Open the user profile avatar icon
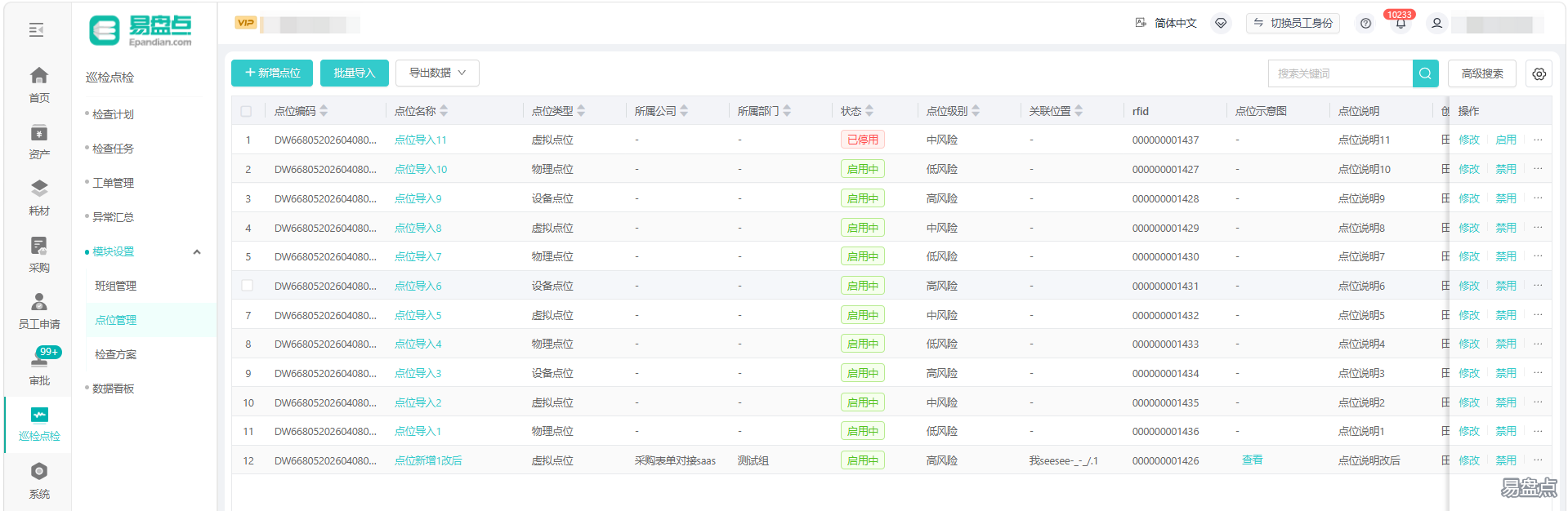This screenshot has height=511, width=1568. (1436, 24)
